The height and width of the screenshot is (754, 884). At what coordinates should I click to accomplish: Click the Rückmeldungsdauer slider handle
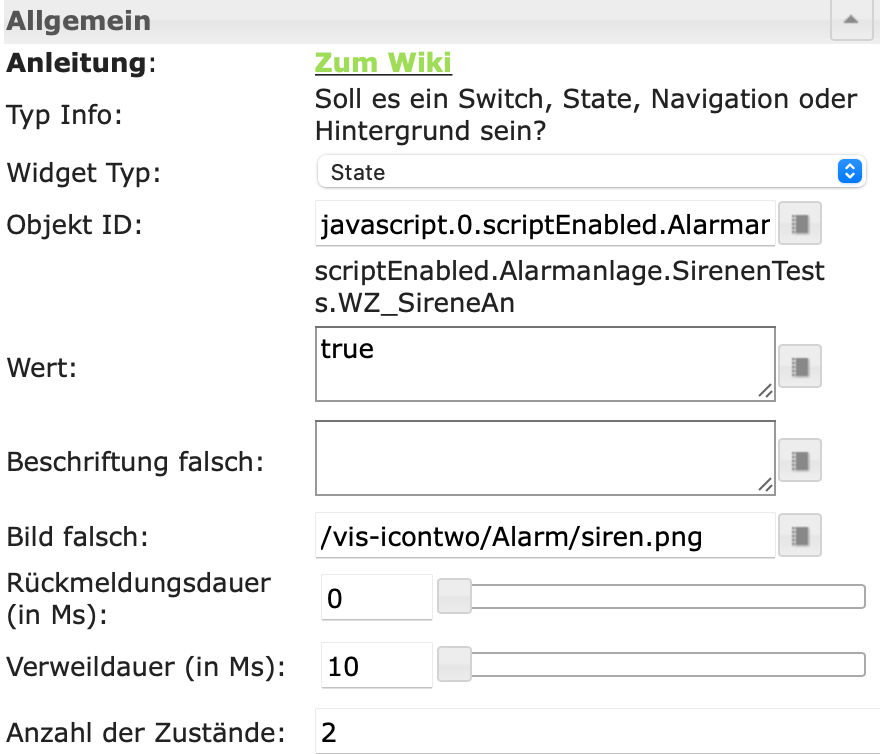tap(456, 598)
